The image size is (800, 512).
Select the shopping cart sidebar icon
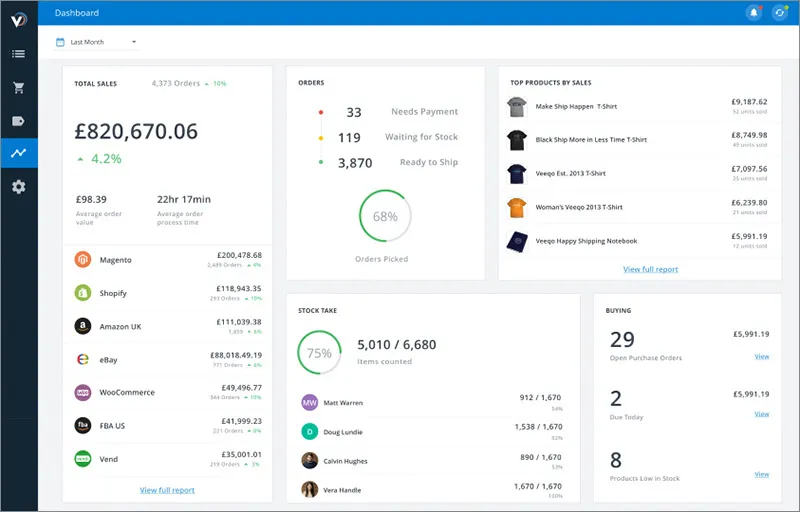(19, 87)
